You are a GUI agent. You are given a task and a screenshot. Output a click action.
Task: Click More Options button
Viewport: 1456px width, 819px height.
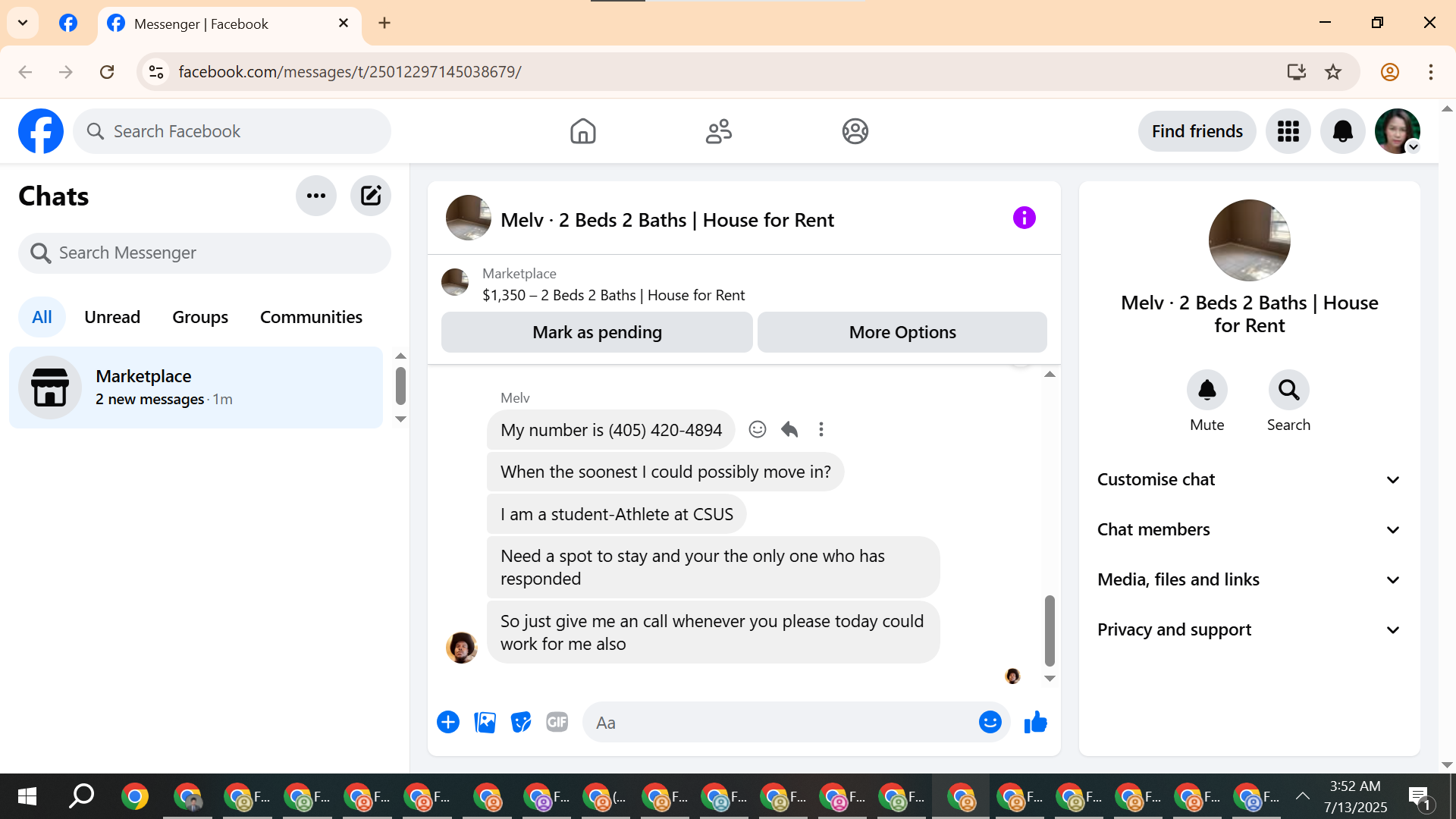point(902,332)
